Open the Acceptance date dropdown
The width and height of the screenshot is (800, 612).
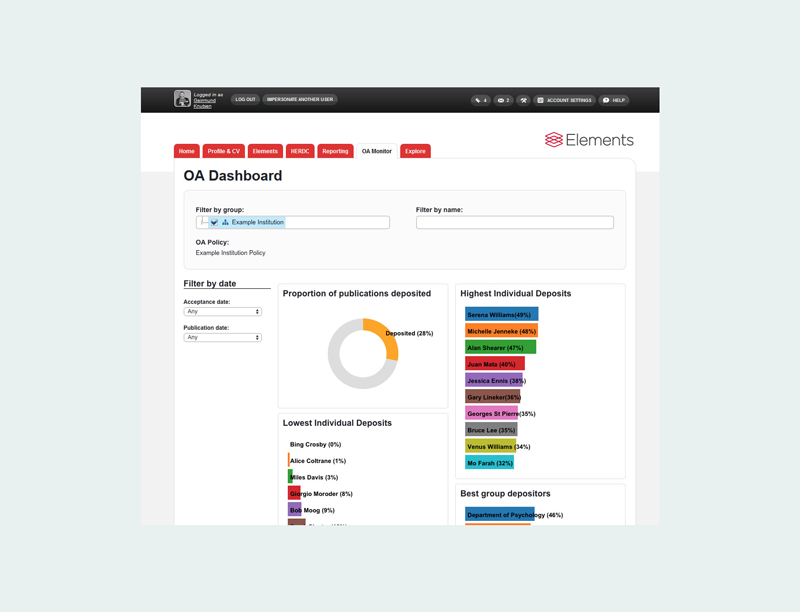pyautogui.click(x=222, y=312)
